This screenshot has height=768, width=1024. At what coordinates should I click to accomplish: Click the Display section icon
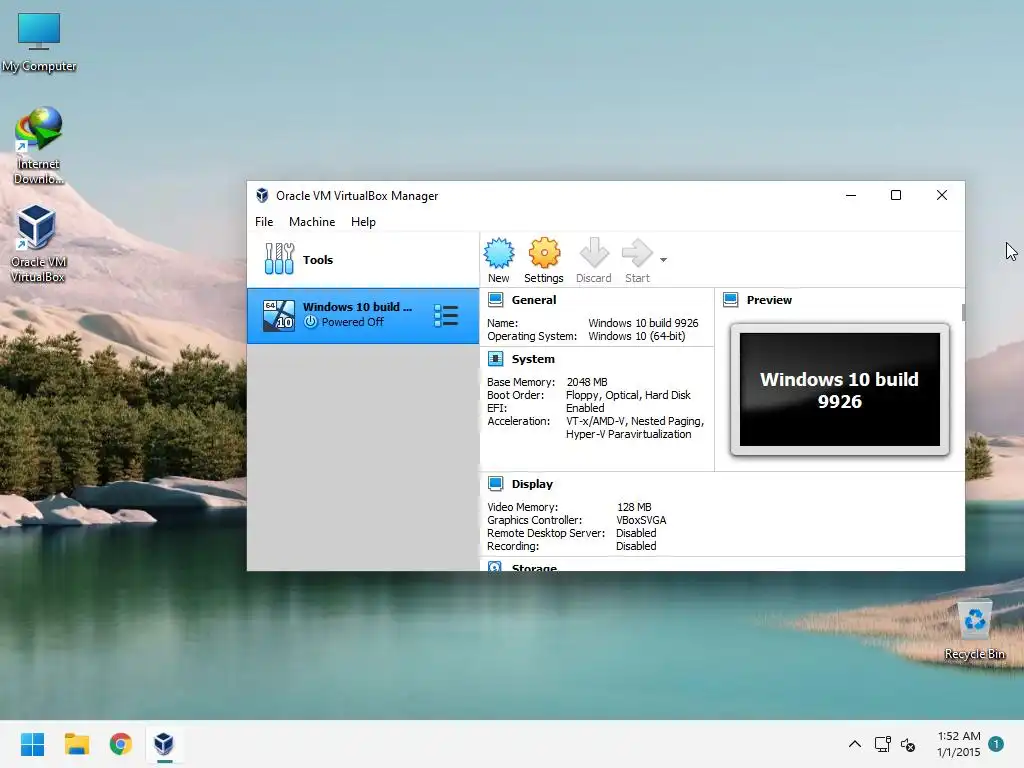(x=496, y=484)
